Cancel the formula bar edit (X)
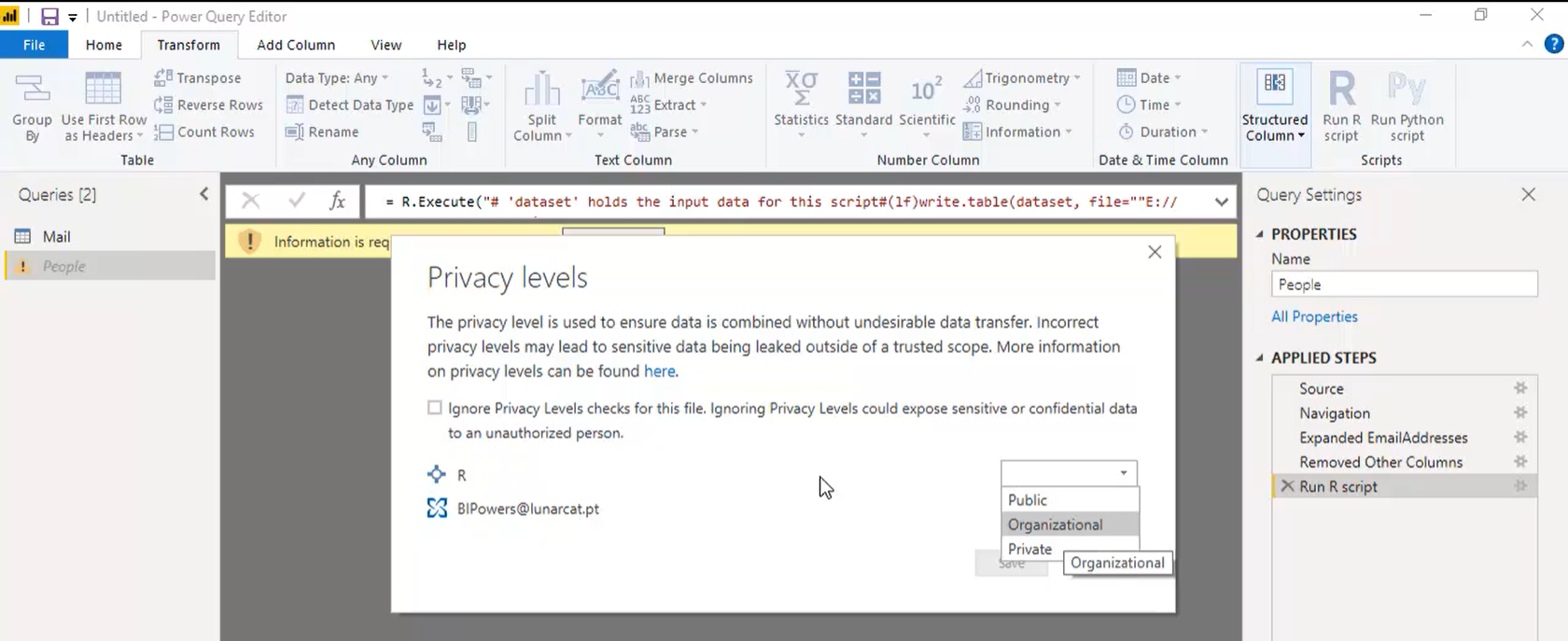Image resolution: width=1568 pixels, height=641 pixels. click(250, 201)
